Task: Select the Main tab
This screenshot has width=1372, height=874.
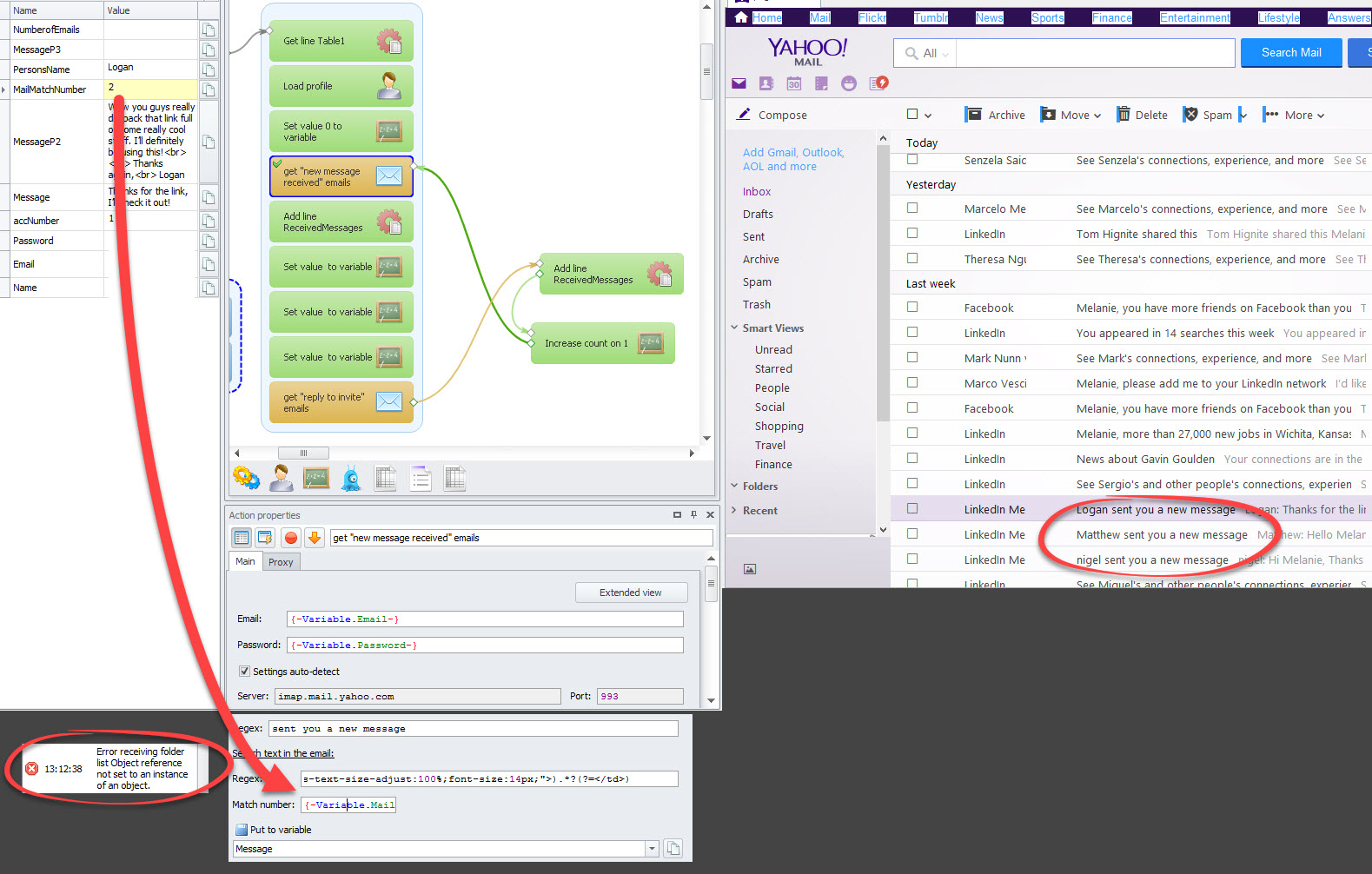Action: click(245, 561)
